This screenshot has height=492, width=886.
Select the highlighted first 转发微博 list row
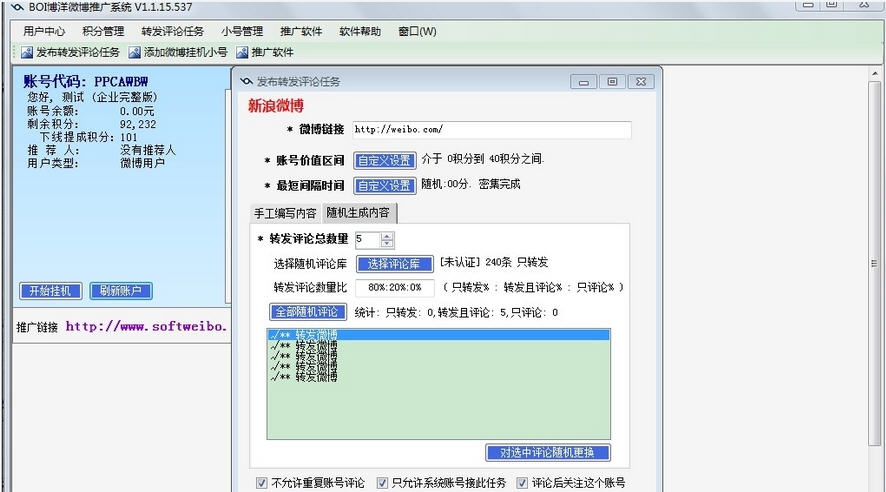tap(438, 335)
